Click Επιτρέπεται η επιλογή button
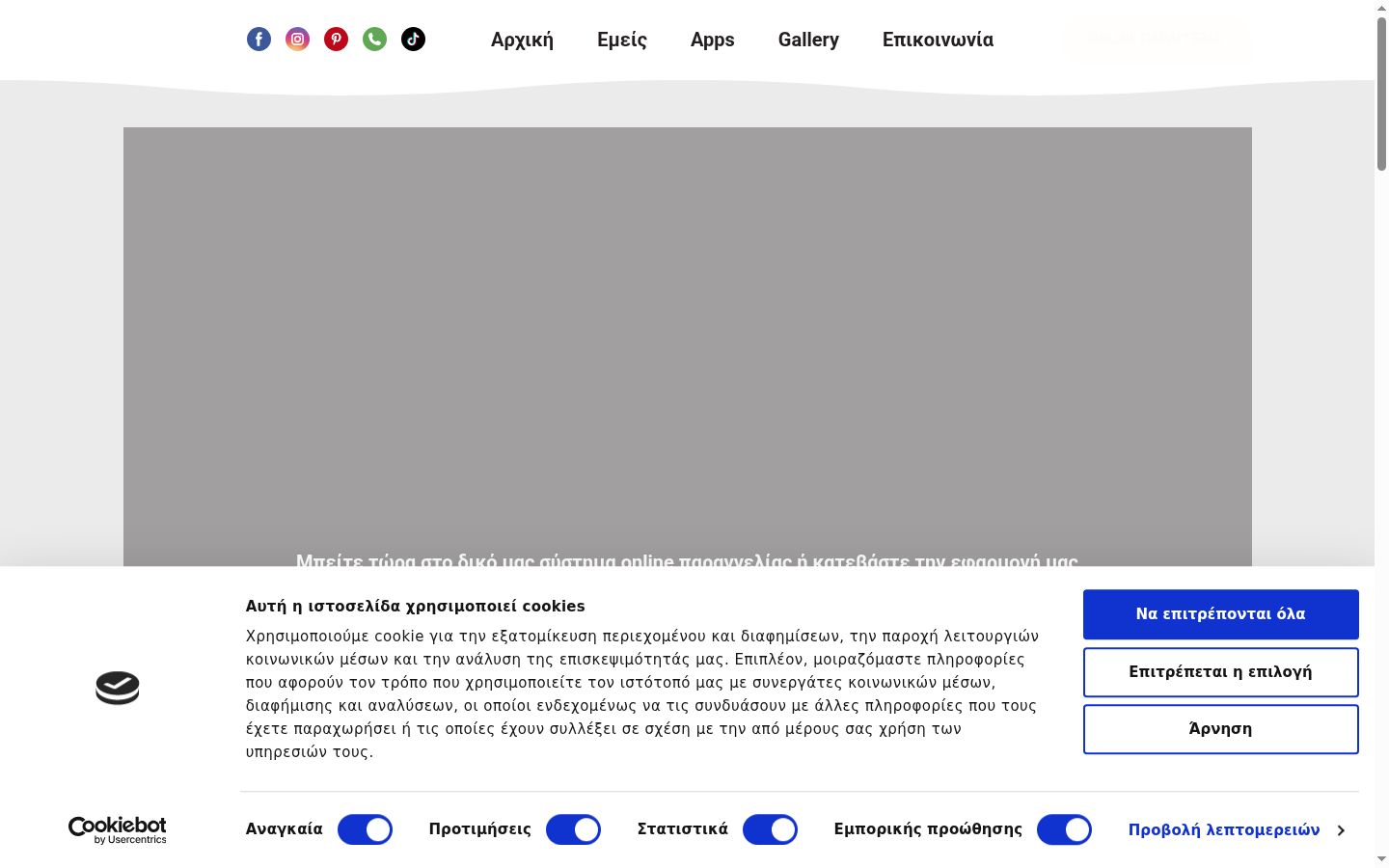 click(x=1221, y=672)
